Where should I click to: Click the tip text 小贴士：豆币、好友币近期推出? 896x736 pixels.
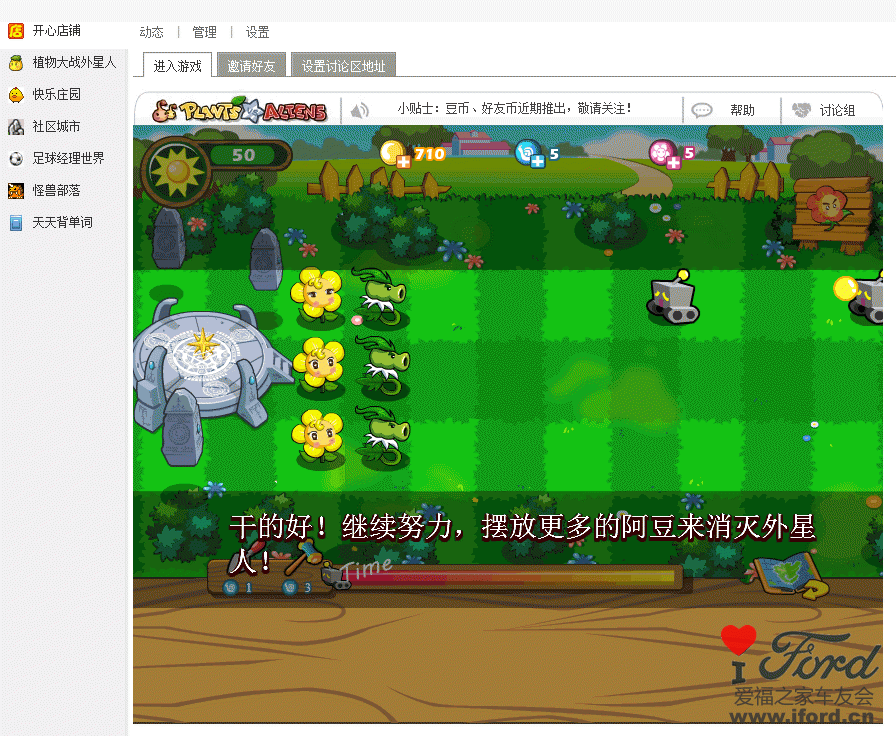514,109
